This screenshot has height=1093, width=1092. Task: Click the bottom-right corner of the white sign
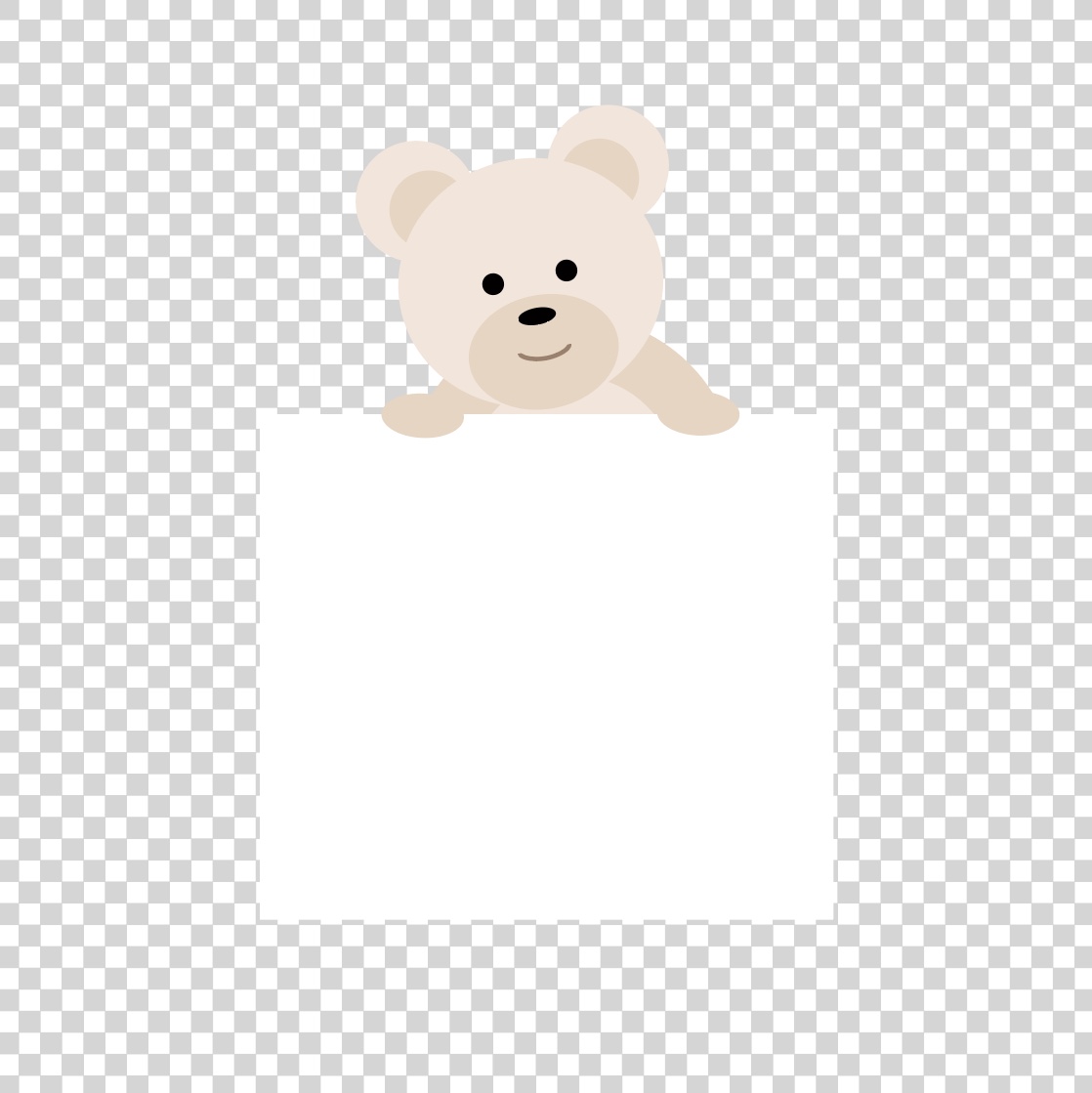pos(832,918)
